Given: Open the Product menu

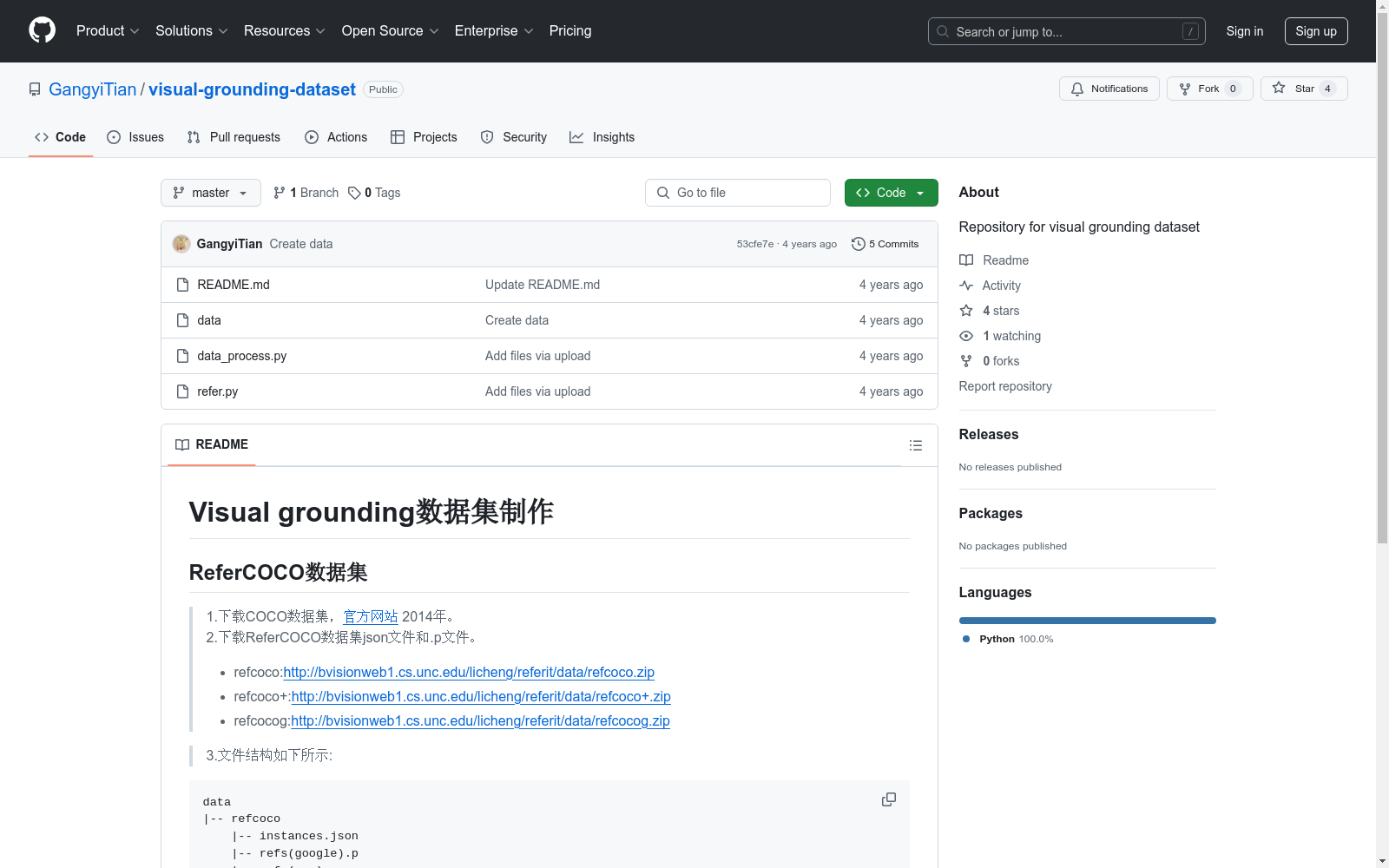Looking at the screenshot, I should pyautogui.click(x=108, y=31).
